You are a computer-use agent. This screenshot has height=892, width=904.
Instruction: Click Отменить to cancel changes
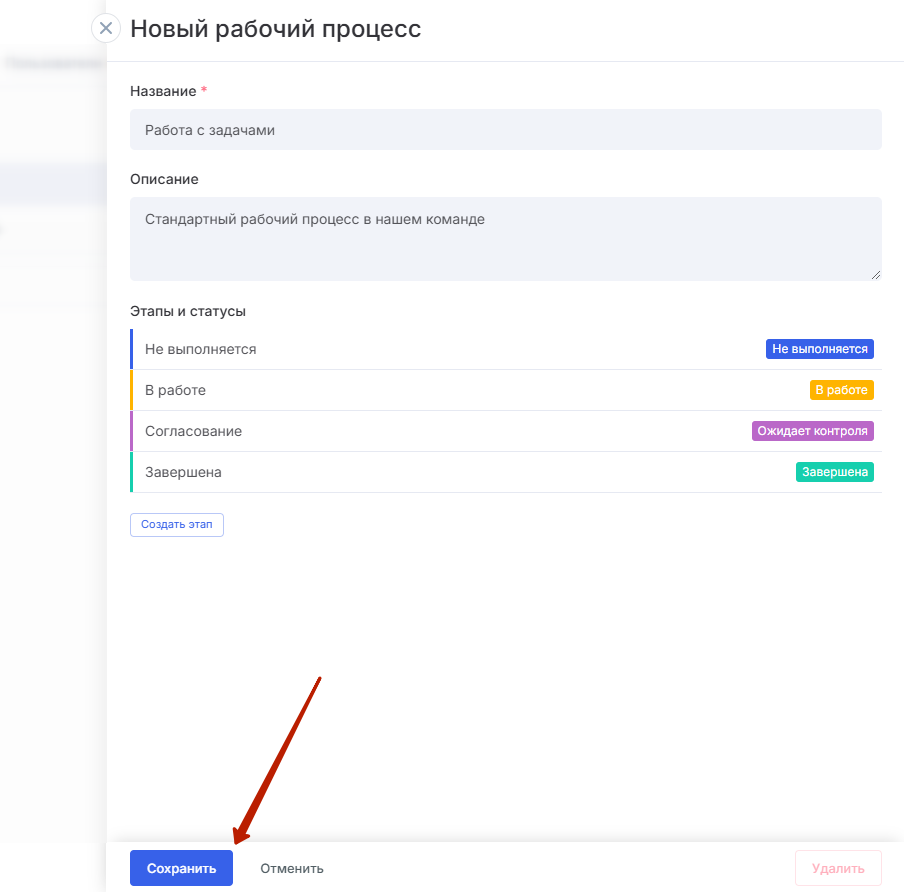pyautogui.click(x=292, y=868)
